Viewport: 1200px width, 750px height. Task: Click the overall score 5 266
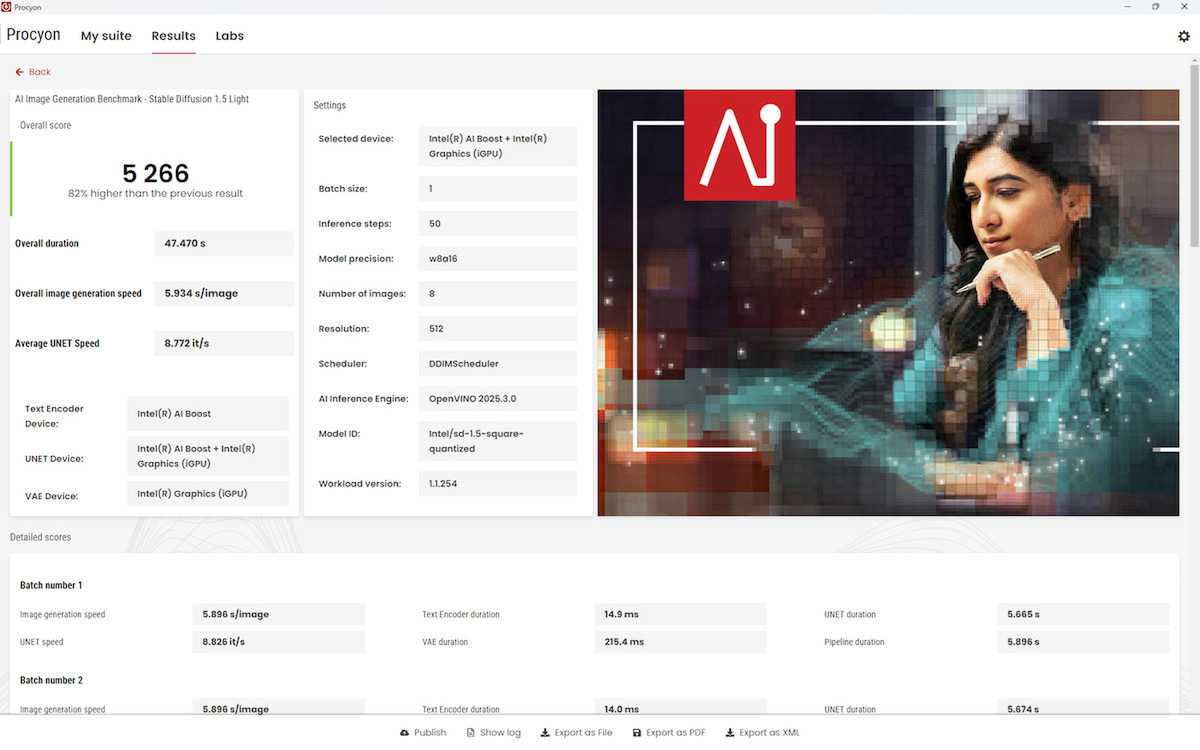point(155,173)
